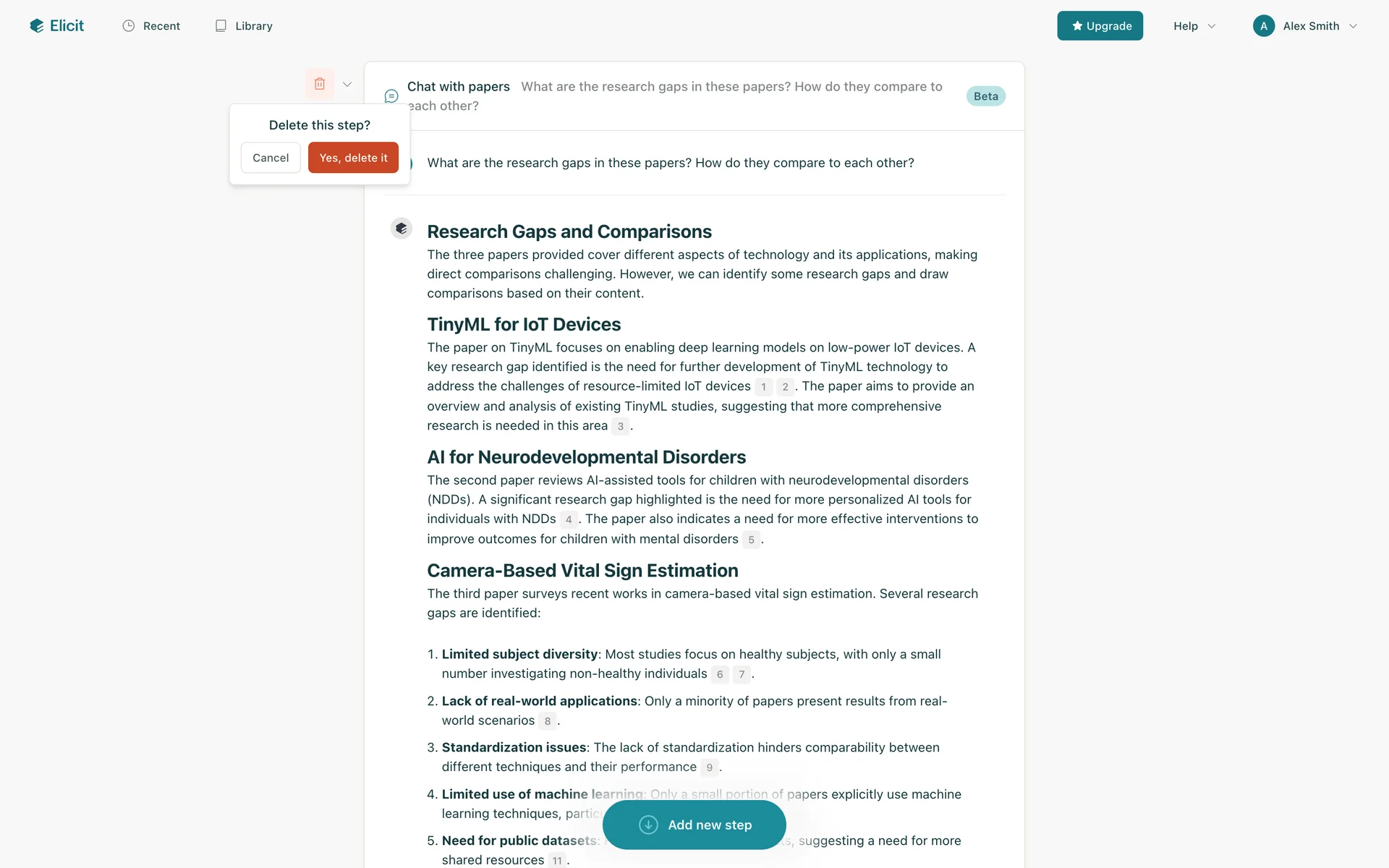Open the Recent page

161,26
